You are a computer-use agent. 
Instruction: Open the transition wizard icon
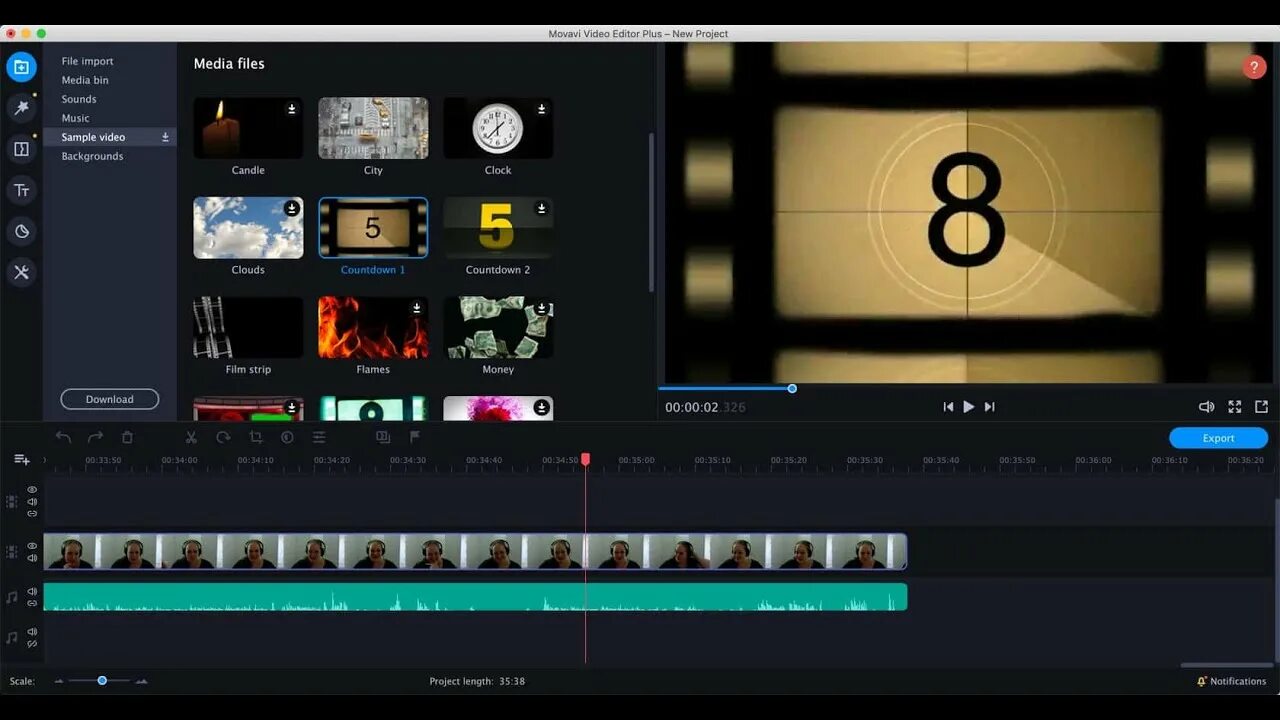pyautogui.click(x=383, y=437)
